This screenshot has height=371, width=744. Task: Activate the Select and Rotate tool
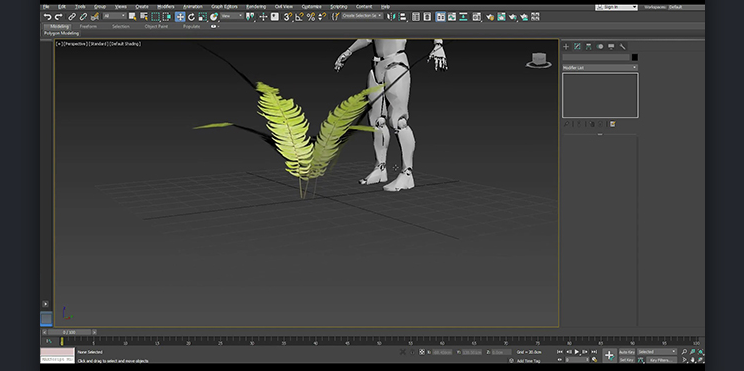click(x=192, y=17)
